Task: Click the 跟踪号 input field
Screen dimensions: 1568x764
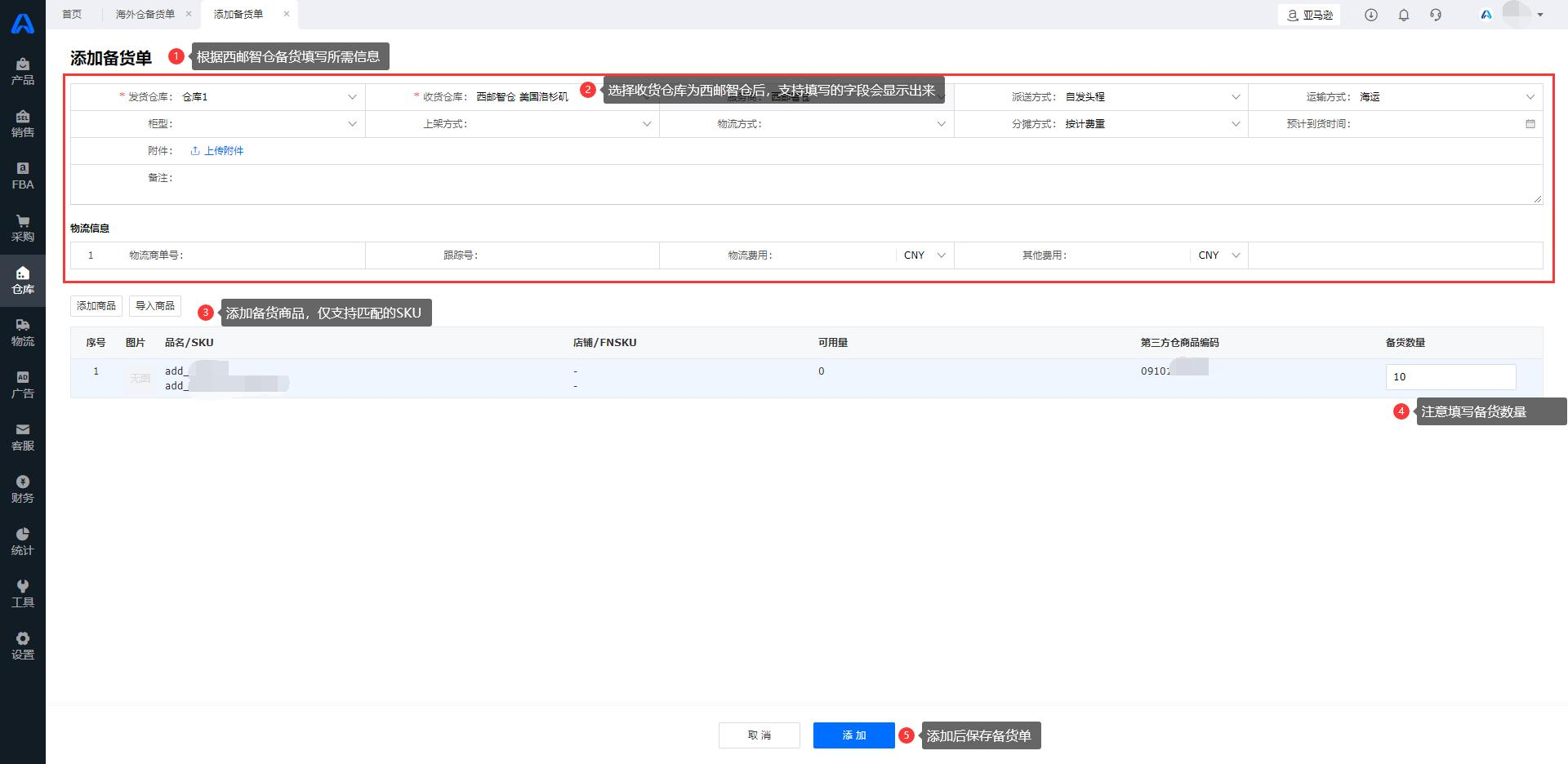Action: (568, 255)
